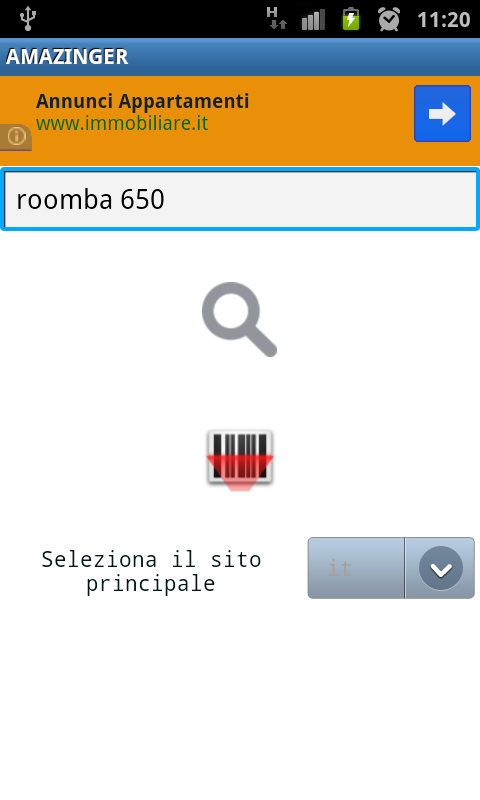Place the cursor after '650' in the search box
This screenshot has width=480, height=800.
tap(166, 199)
